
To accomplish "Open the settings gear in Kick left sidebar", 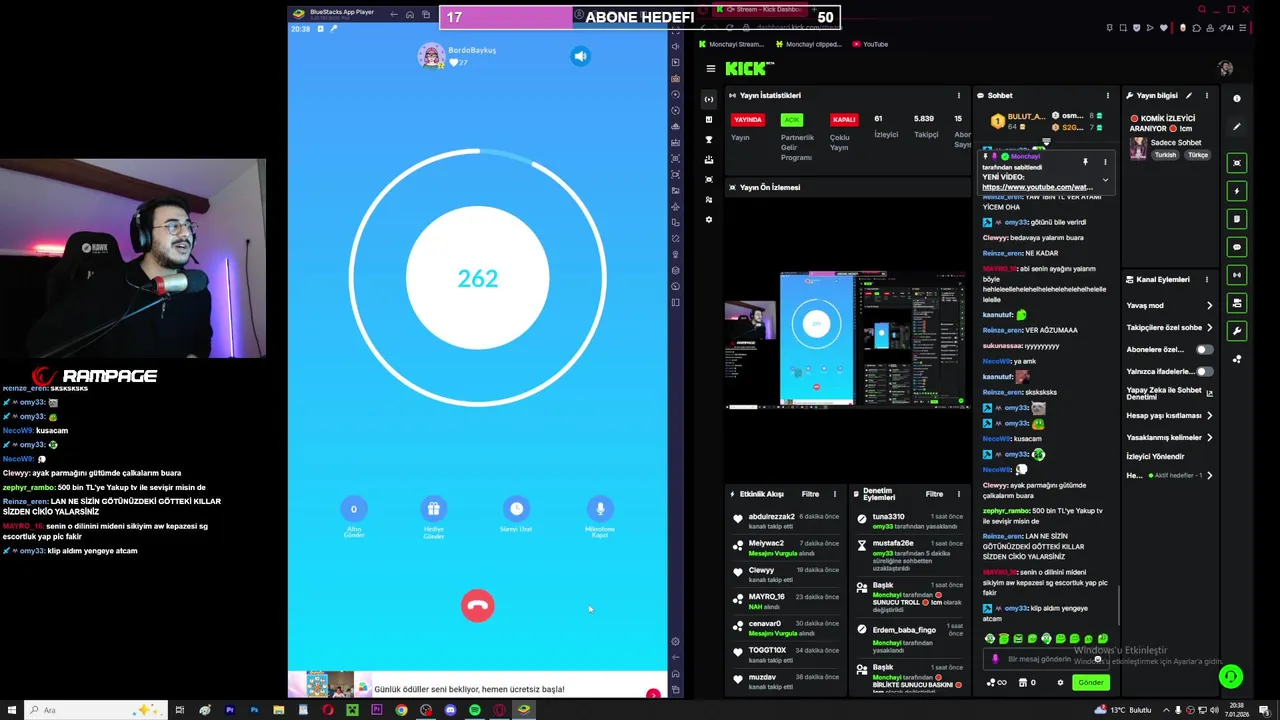I will (709, 219).
